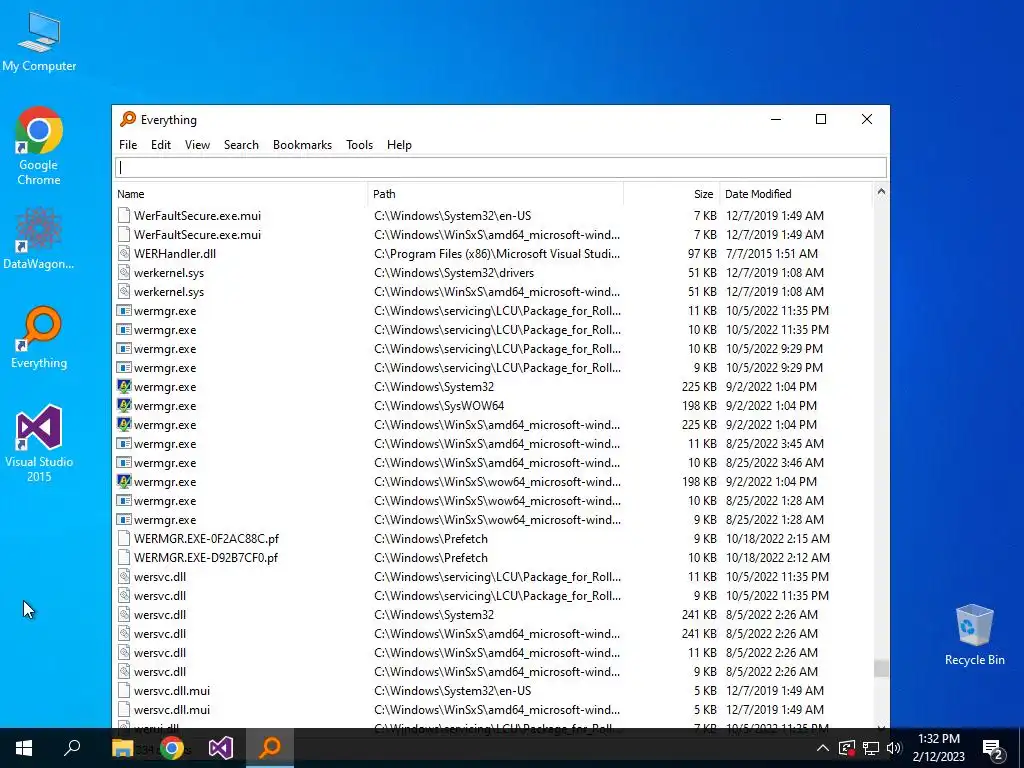Open the Help menu
The height and width of the screenshot is (768, 1024).
pyautogui.click(x=399, y=145)
